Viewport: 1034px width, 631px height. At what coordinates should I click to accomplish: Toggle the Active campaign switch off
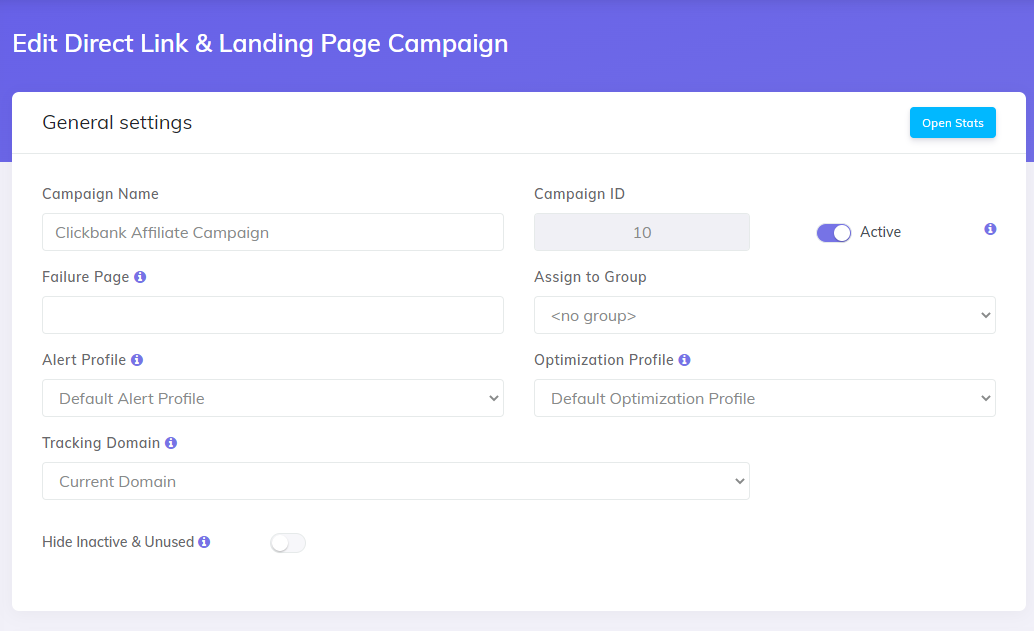coord(834,233)
